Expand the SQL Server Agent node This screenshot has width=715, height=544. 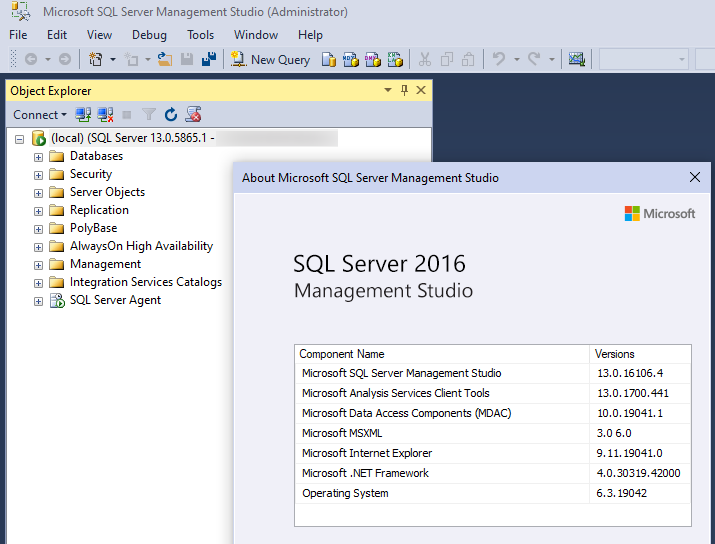click(x=38, y=301)
